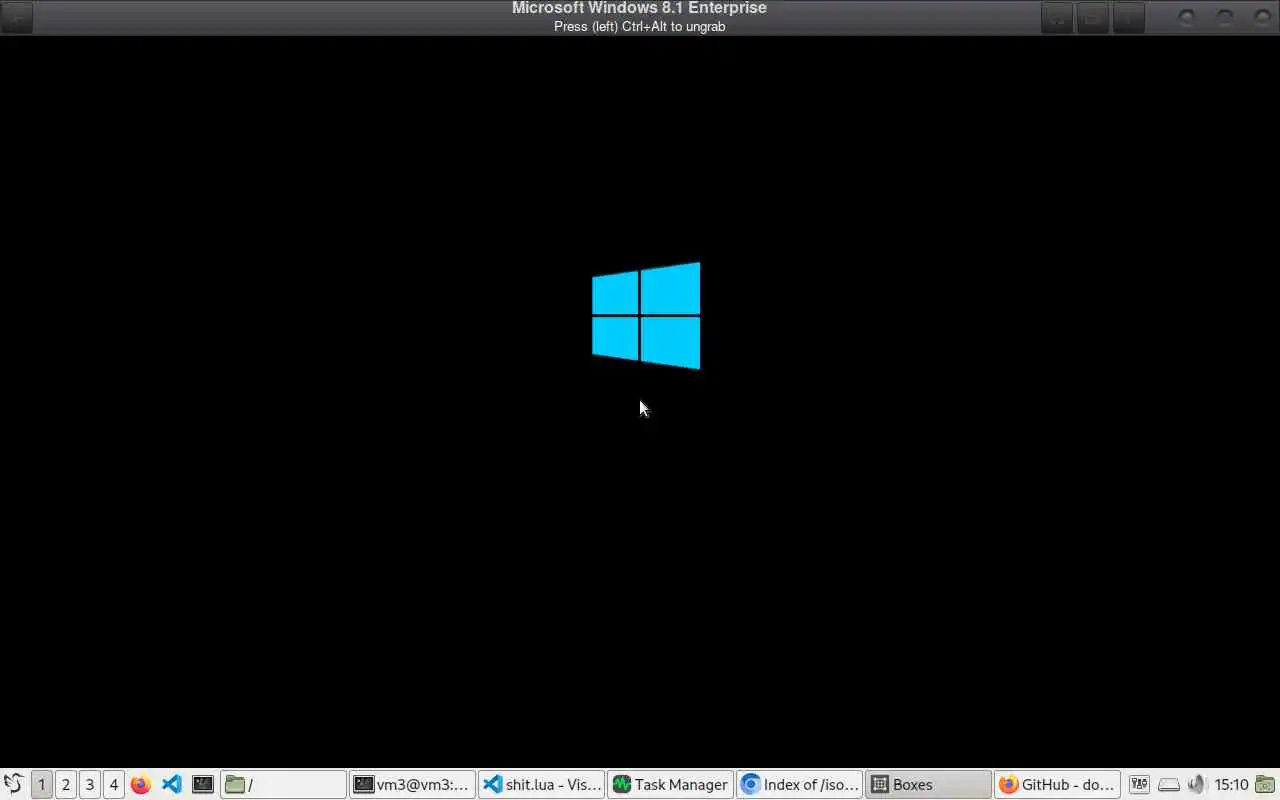Switch to the GitHub Firefox window

tap(1057, 784)
